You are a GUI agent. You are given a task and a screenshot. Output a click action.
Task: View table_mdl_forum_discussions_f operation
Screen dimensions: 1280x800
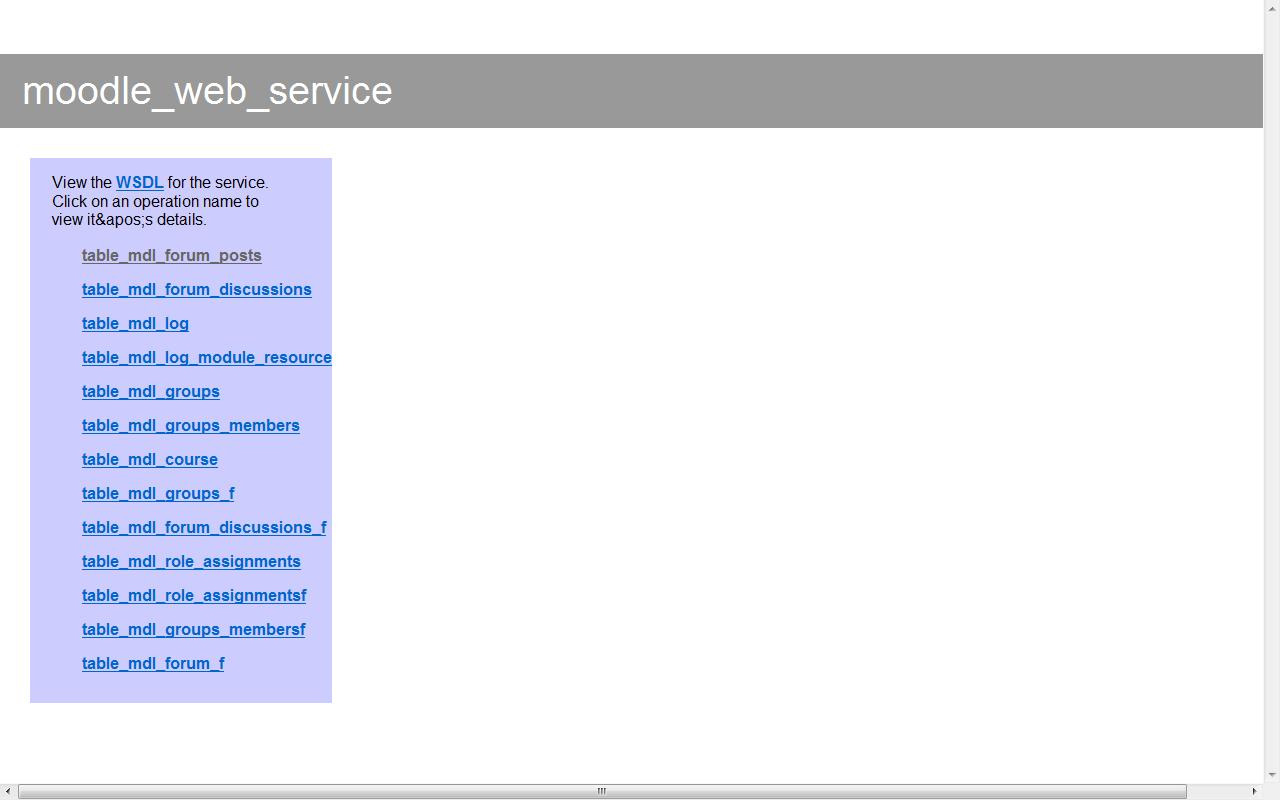(204, 527)
